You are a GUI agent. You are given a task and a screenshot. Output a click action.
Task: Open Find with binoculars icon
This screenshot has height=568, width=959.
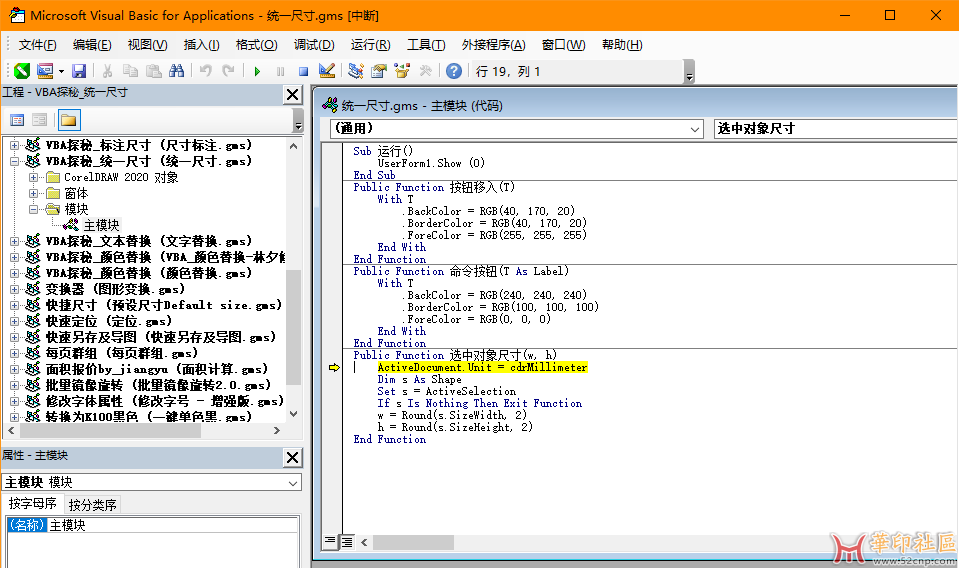pos(177,71)
